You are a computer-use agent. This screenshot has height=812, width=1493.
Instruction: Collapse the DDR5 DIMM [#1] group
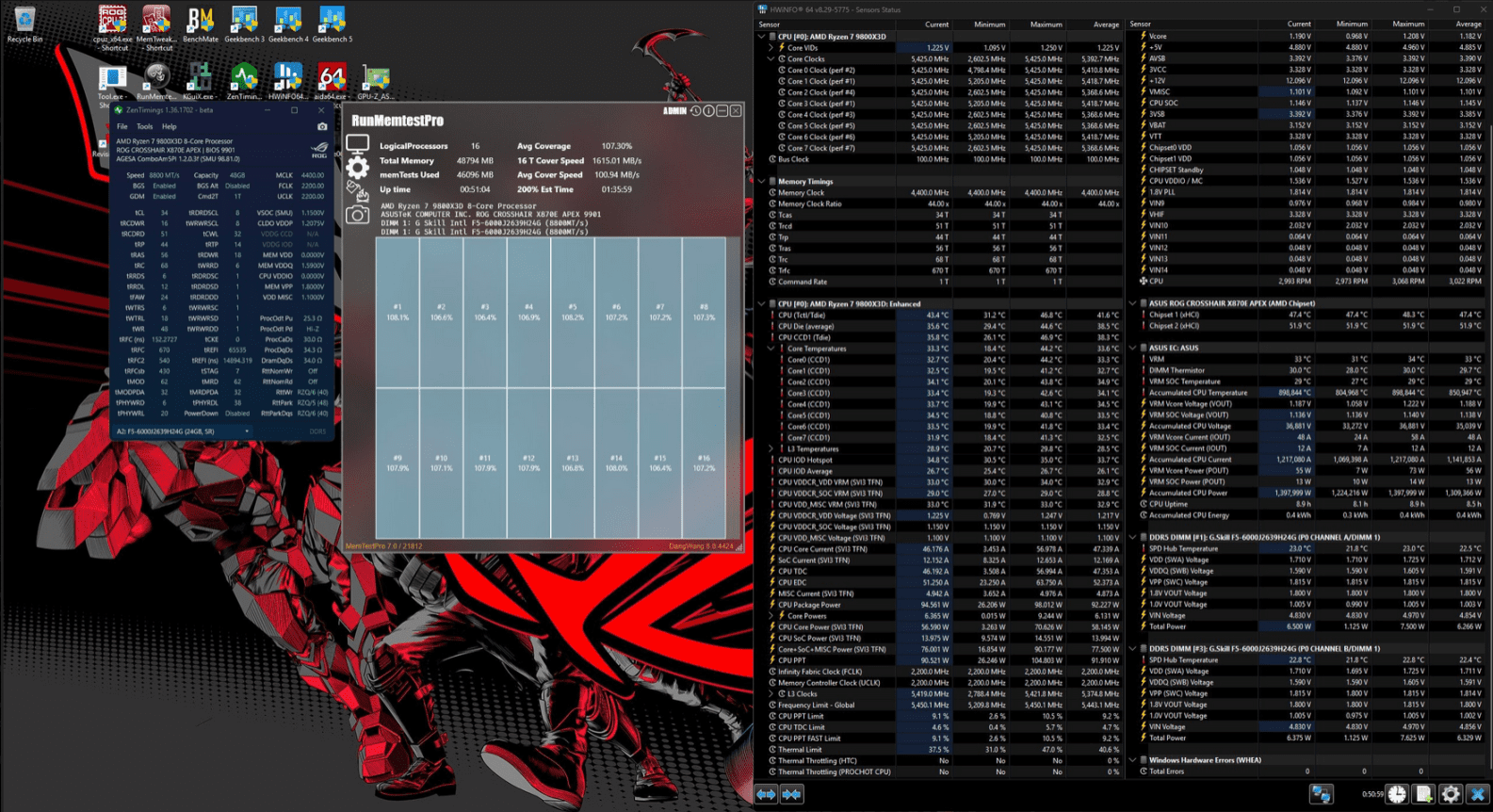[1132, 537]
